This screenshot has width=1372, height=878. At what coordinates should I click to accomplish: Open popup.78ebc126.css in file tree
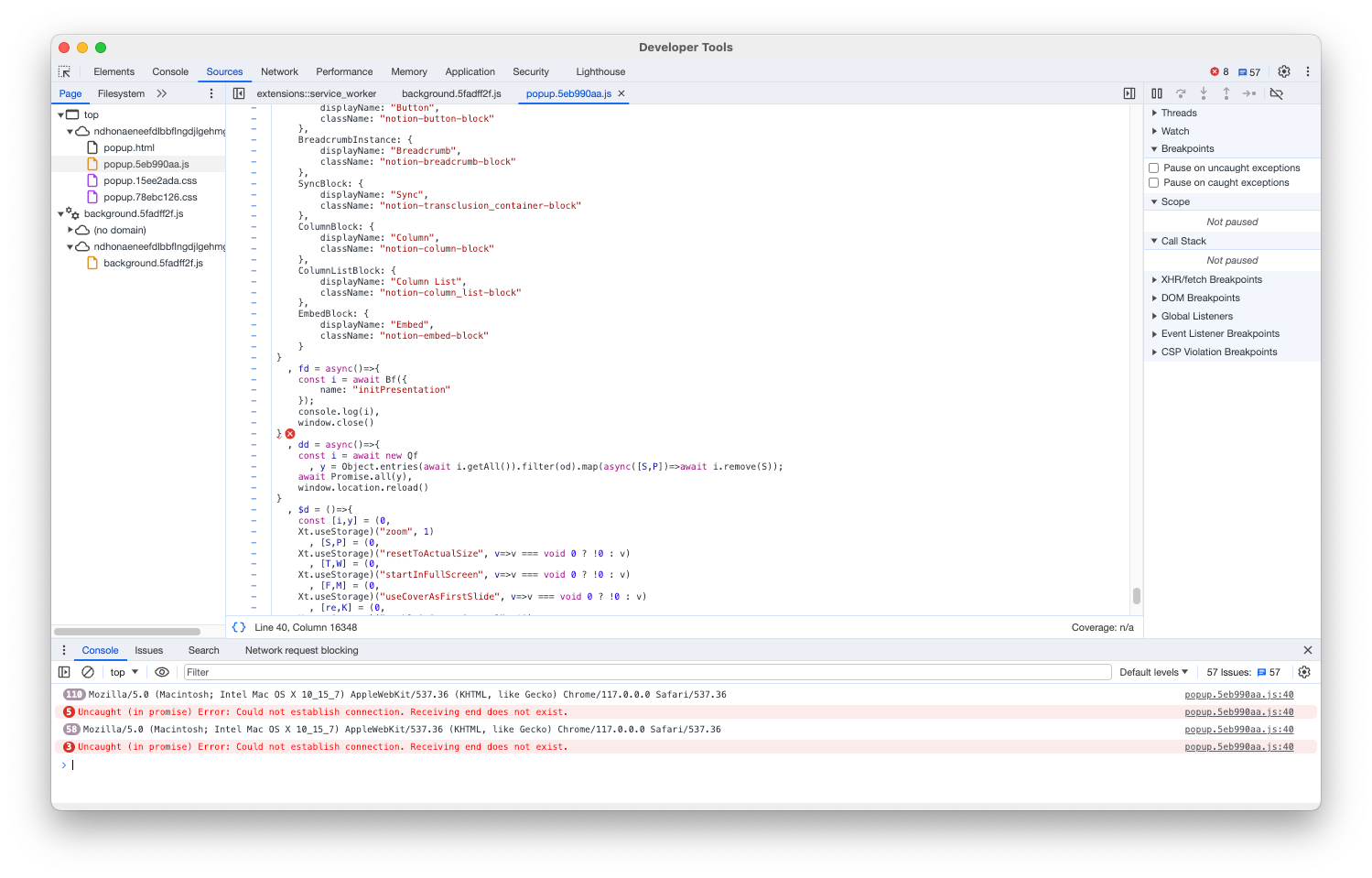pos(150,197)
